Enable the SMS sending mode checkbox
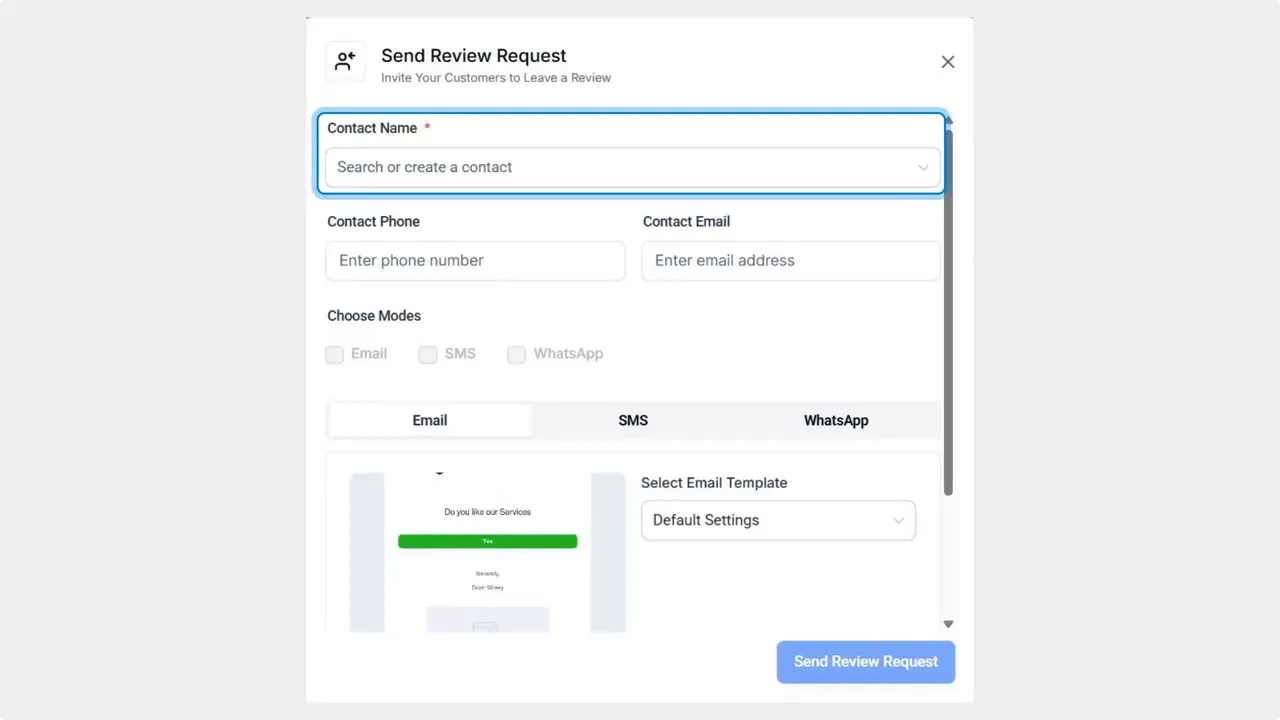The width and height of the screenshot is (1280, 720). point(427,354)
